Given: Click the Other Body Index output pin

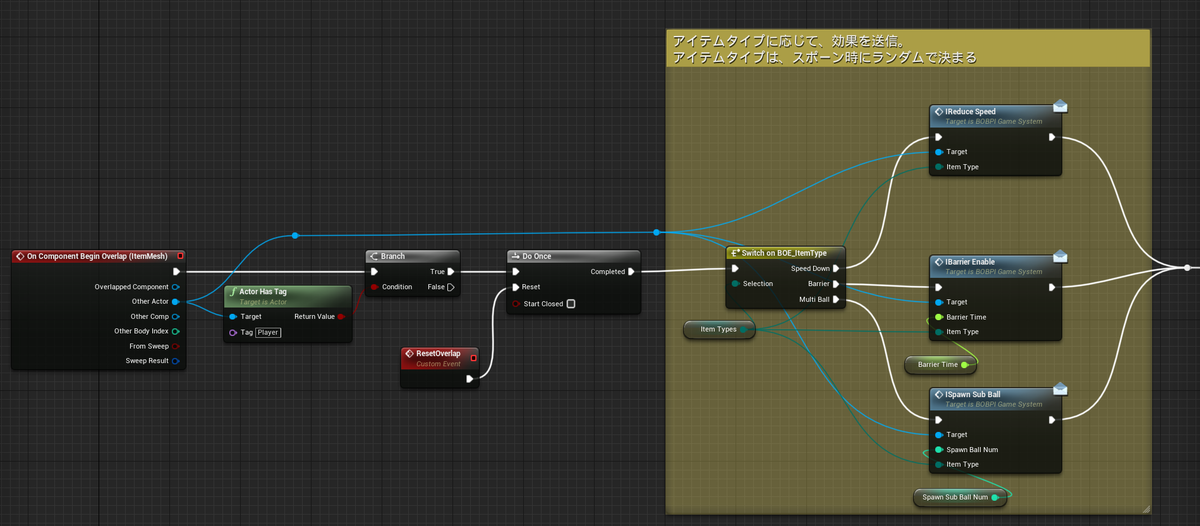Looking at the screenshot, I should coord(176,331).
